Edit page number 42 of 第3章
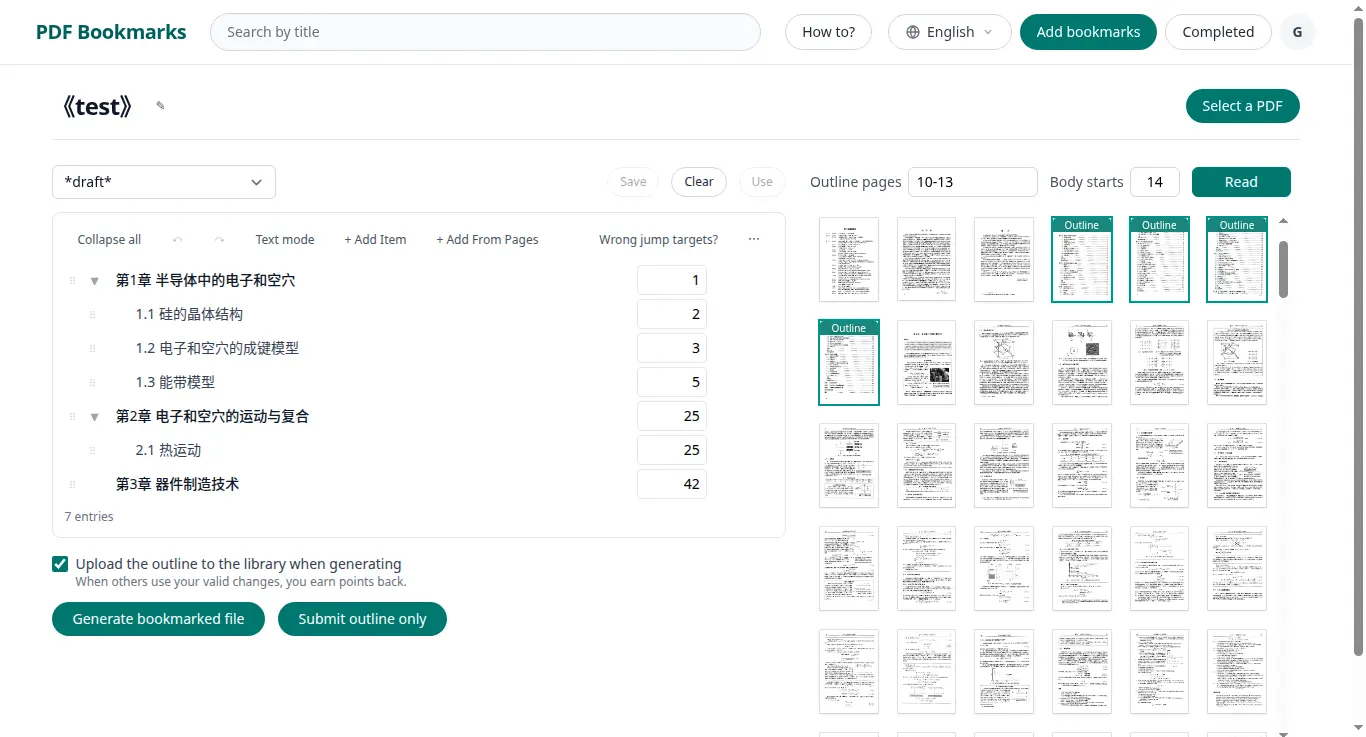This screenshot has width=1366, height=737. pos(672,485)
